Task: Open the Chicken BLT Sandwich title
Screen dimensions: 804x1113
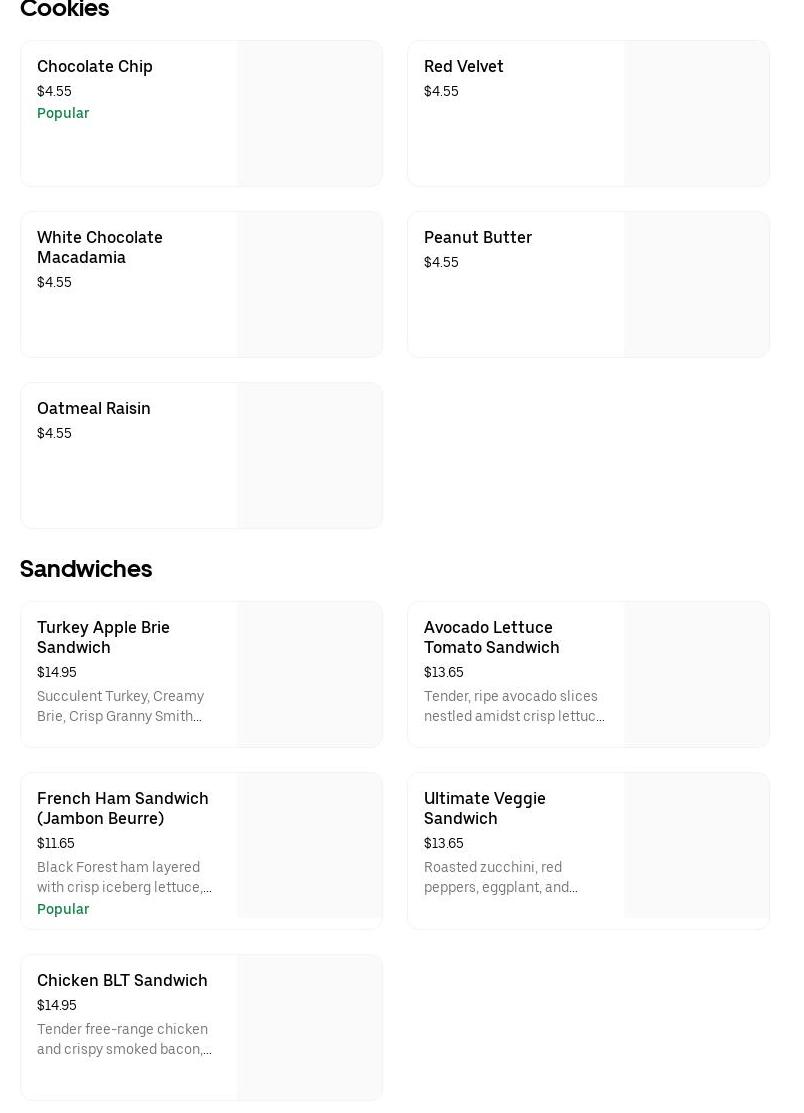Action: click(x=122, y=980)
